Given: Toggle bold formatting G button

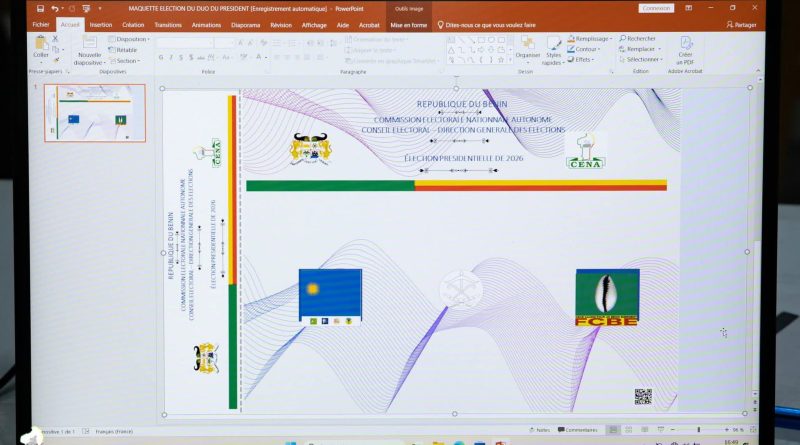Looking at the screenshot, I should pyautogui.click(x=162, y=57).
